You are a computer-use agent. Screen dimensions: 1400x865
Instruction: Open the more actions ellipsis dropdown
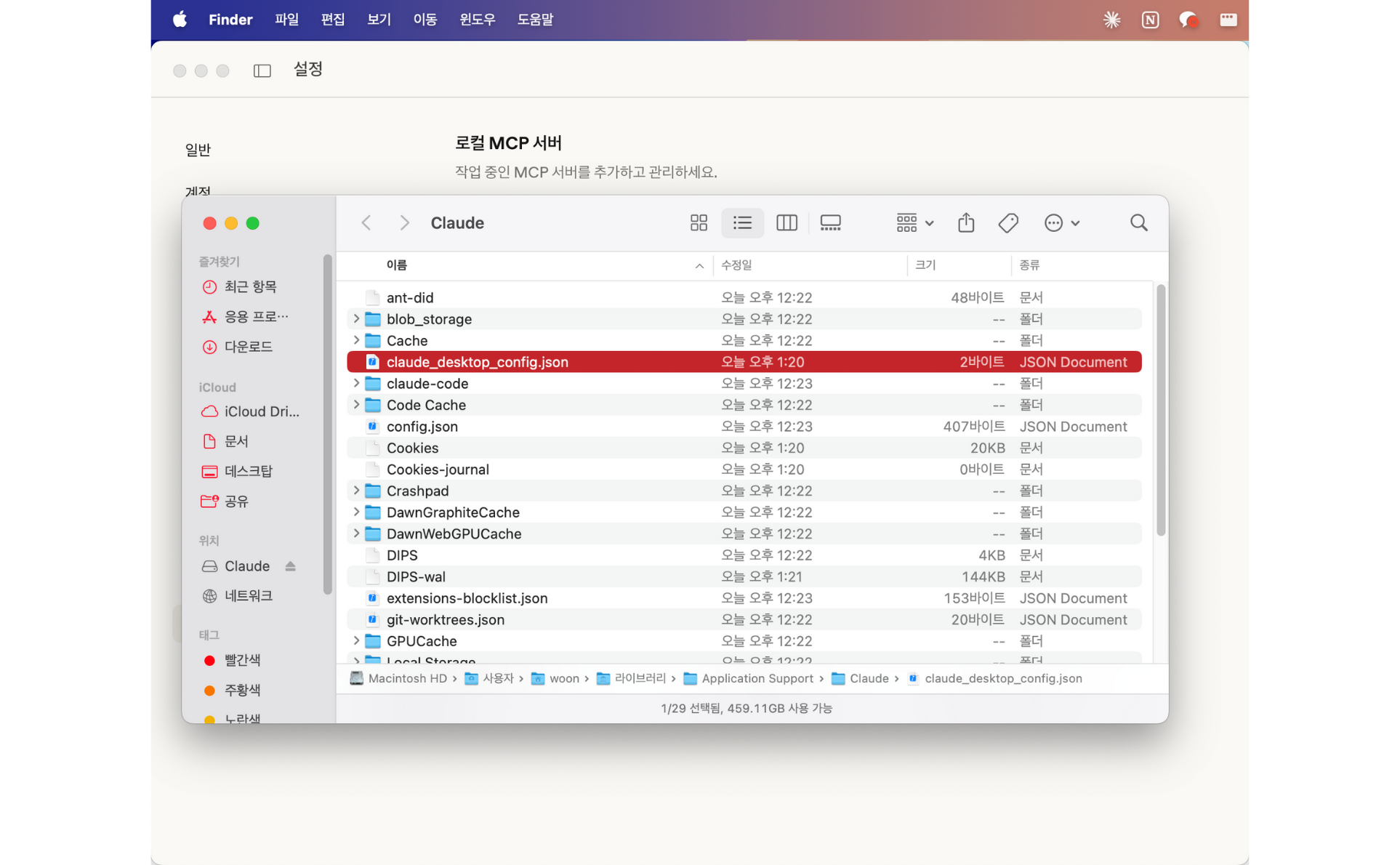pos(1061,223)
